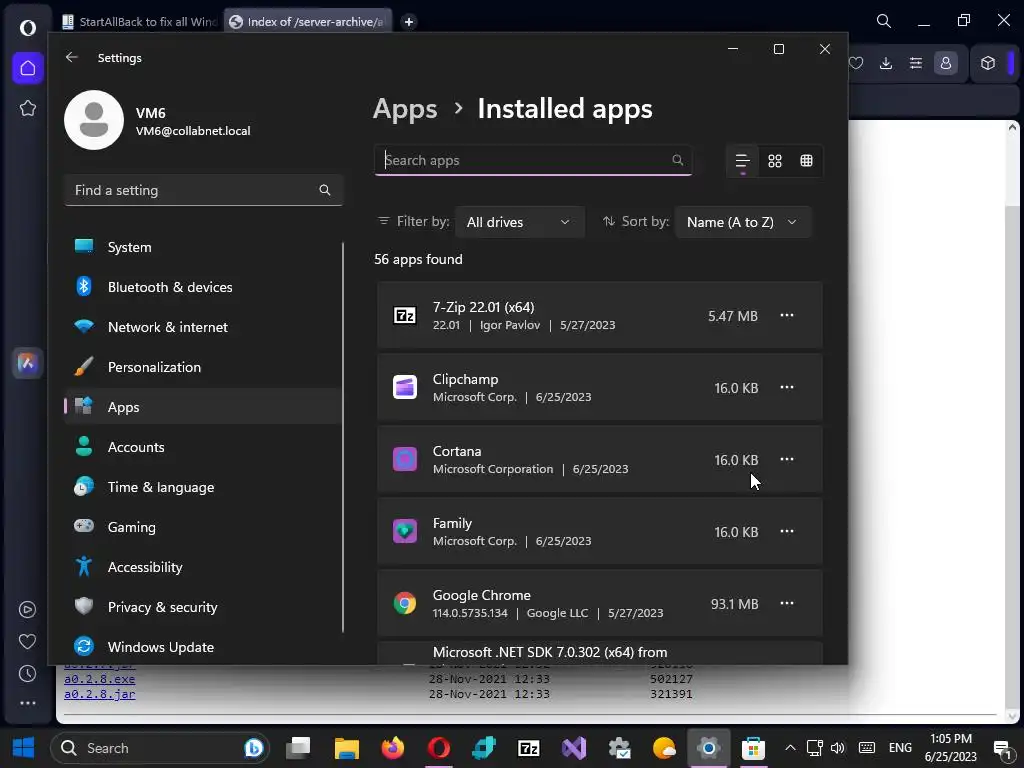This screenshot has height=768, width=1024.
Task: Click the back arrow in Settings
Action: pyautogui.click(x=72, y=57)
